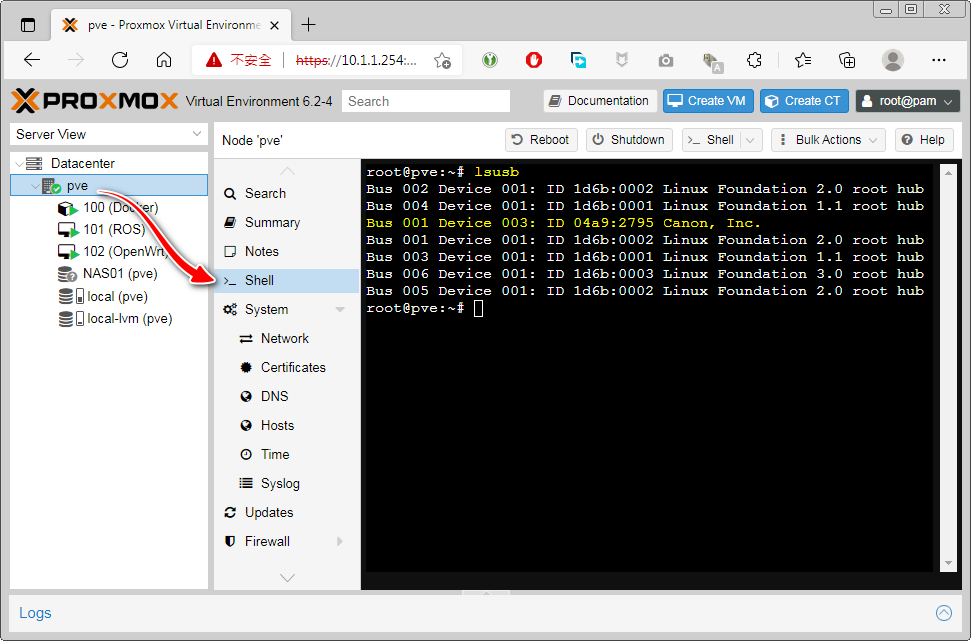This screenshot has height=641, width=971.
Task: Expand the Bulk Actions dropdown
Action: pyautogui.click(x=828, y=140)
